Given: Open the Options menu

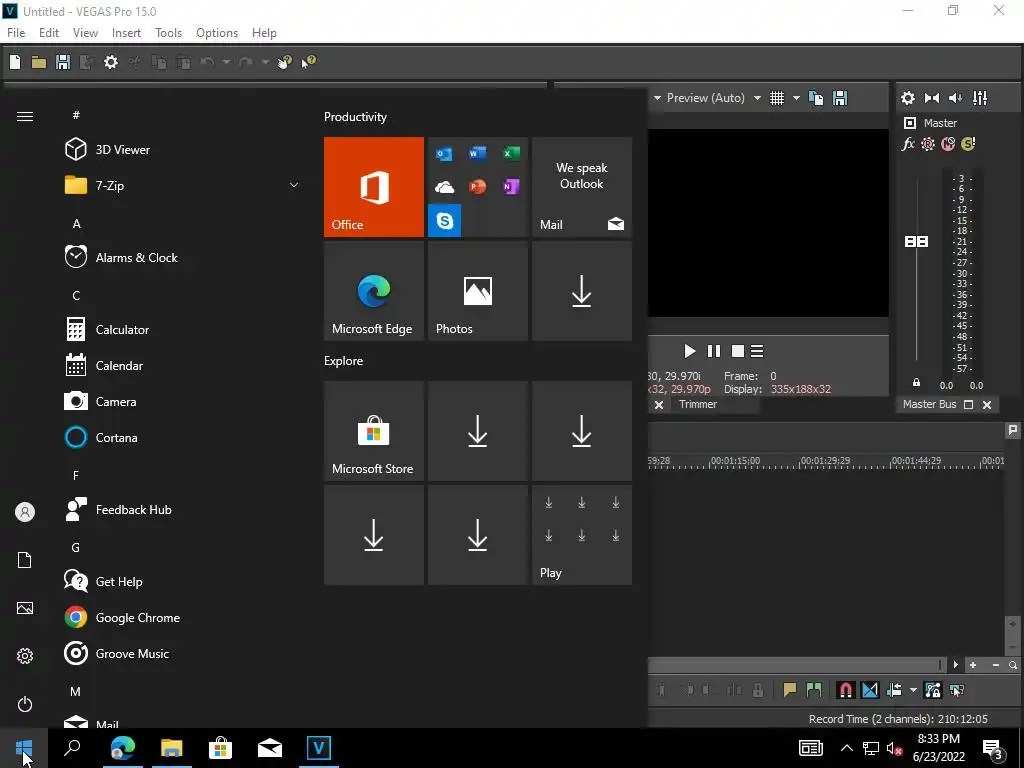Looking at the screenshot, I should click(x=217, y=33).
